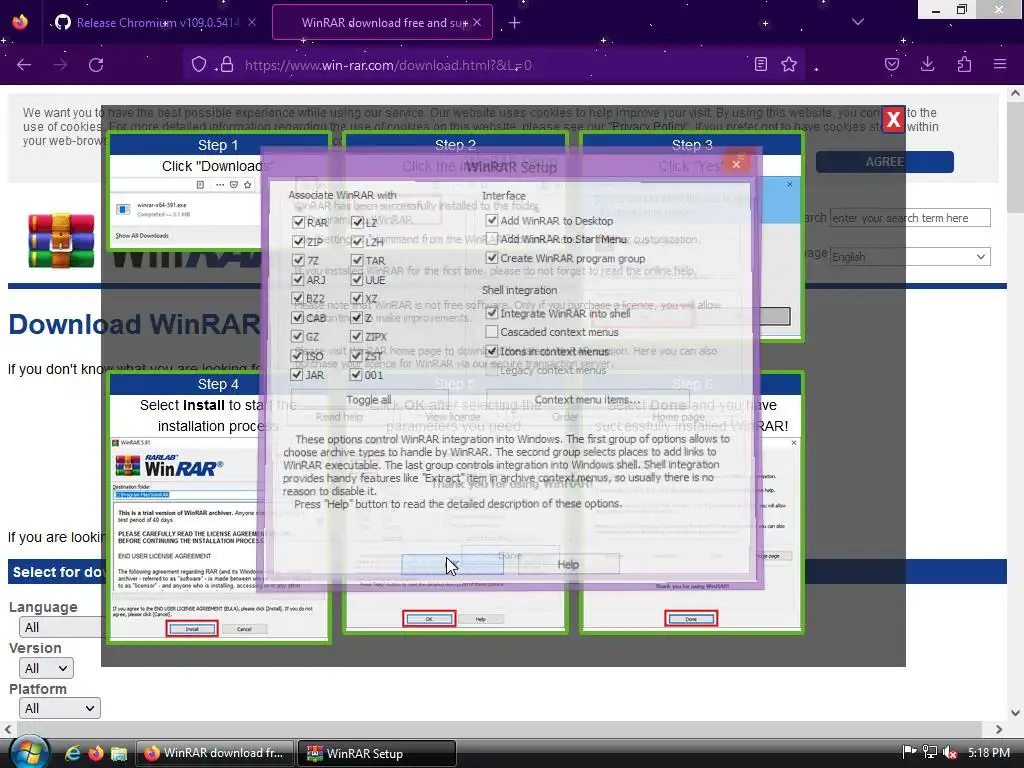
Task: Toggle the ISO association checkbox
Action: click(x=297, y=355)
